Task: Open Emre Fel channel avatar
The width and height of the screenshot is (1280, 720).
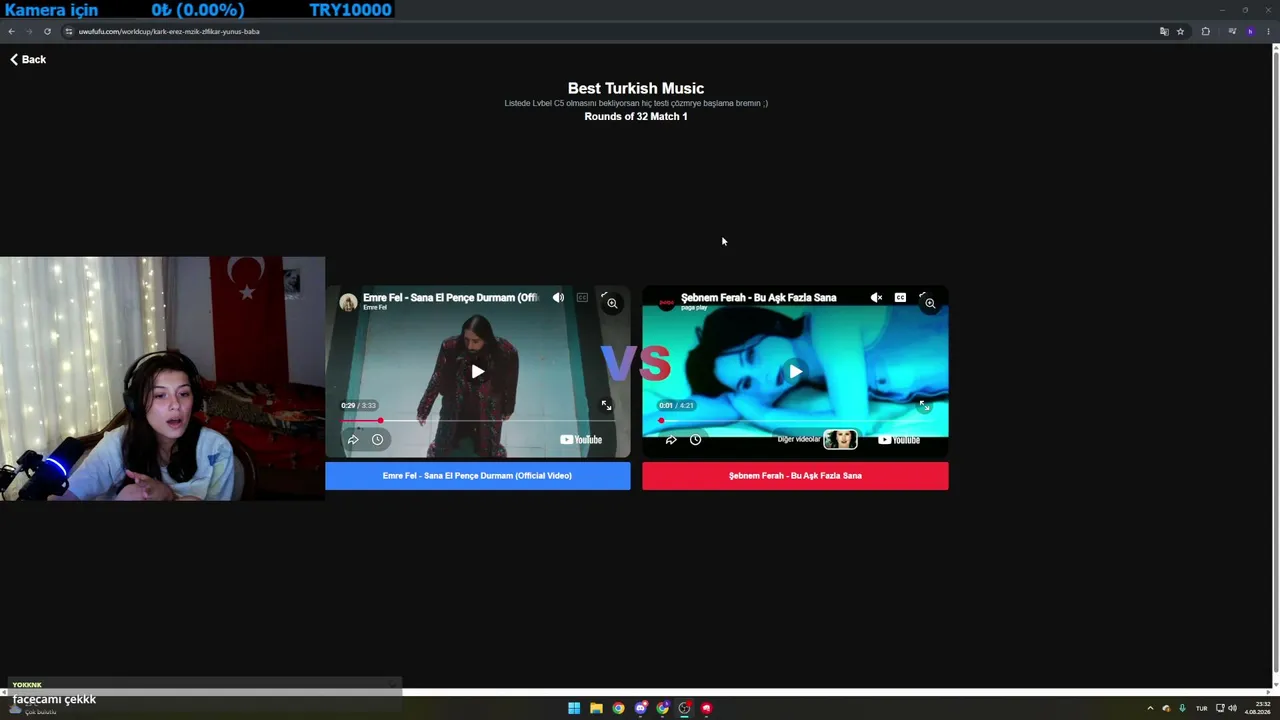Action: (x=348, y=302)
